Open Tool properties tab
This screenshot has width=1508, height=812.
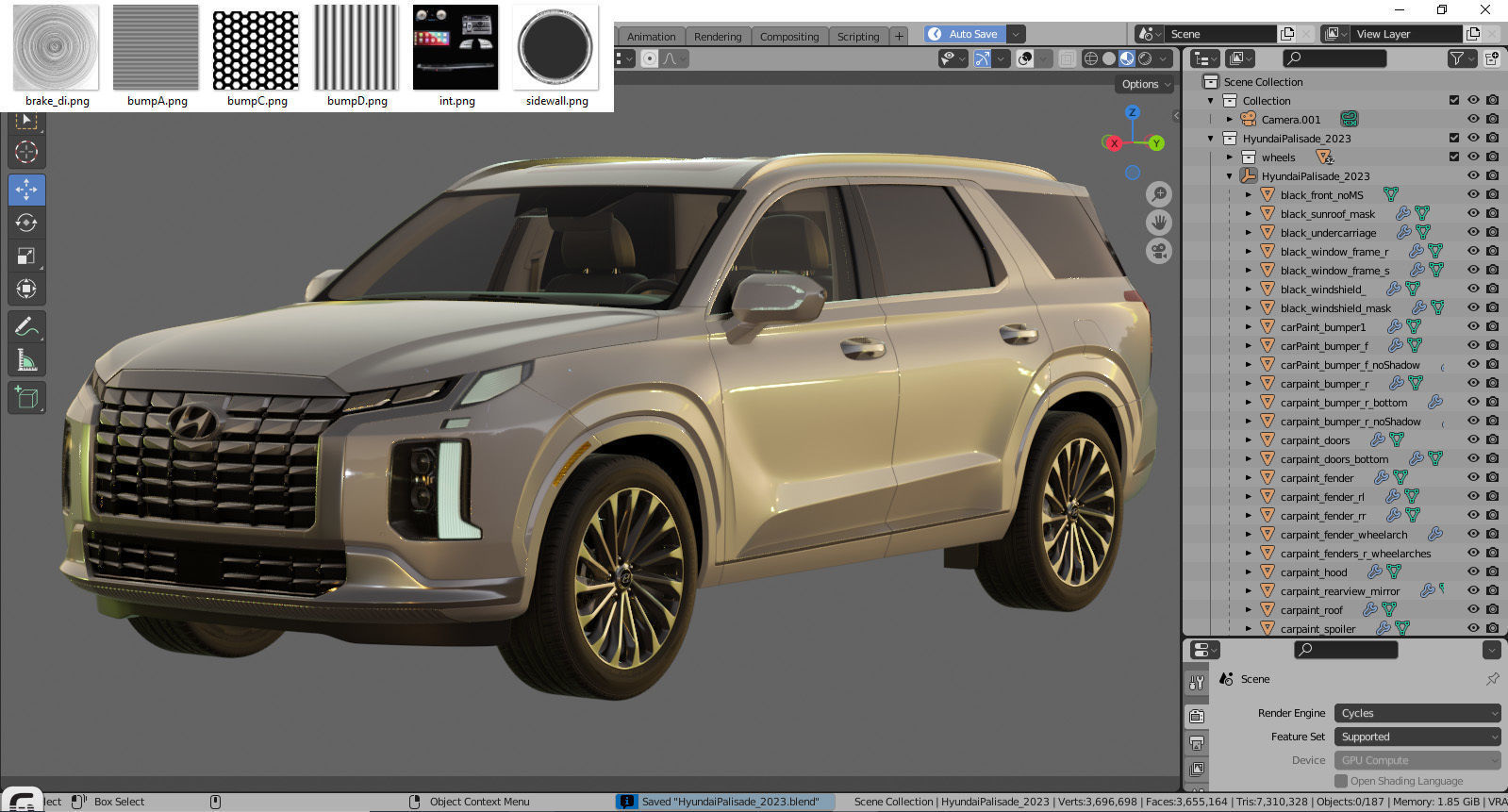(1197, 682)
